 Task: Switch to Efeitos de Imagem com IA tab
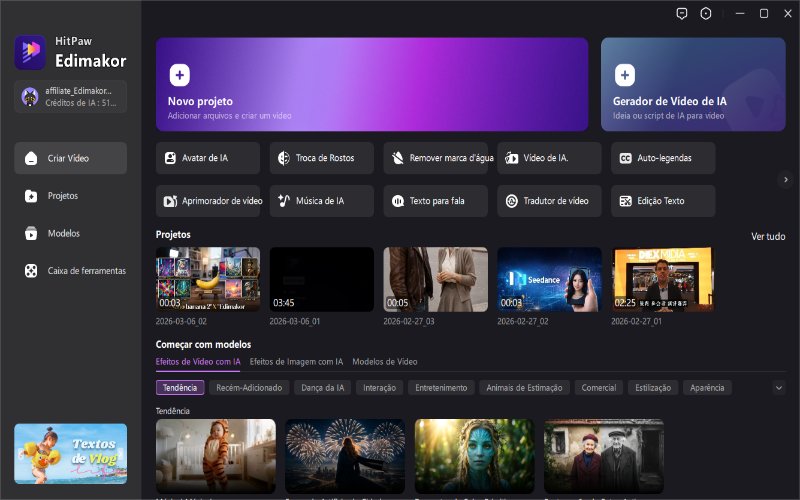[x=296, y=362]
